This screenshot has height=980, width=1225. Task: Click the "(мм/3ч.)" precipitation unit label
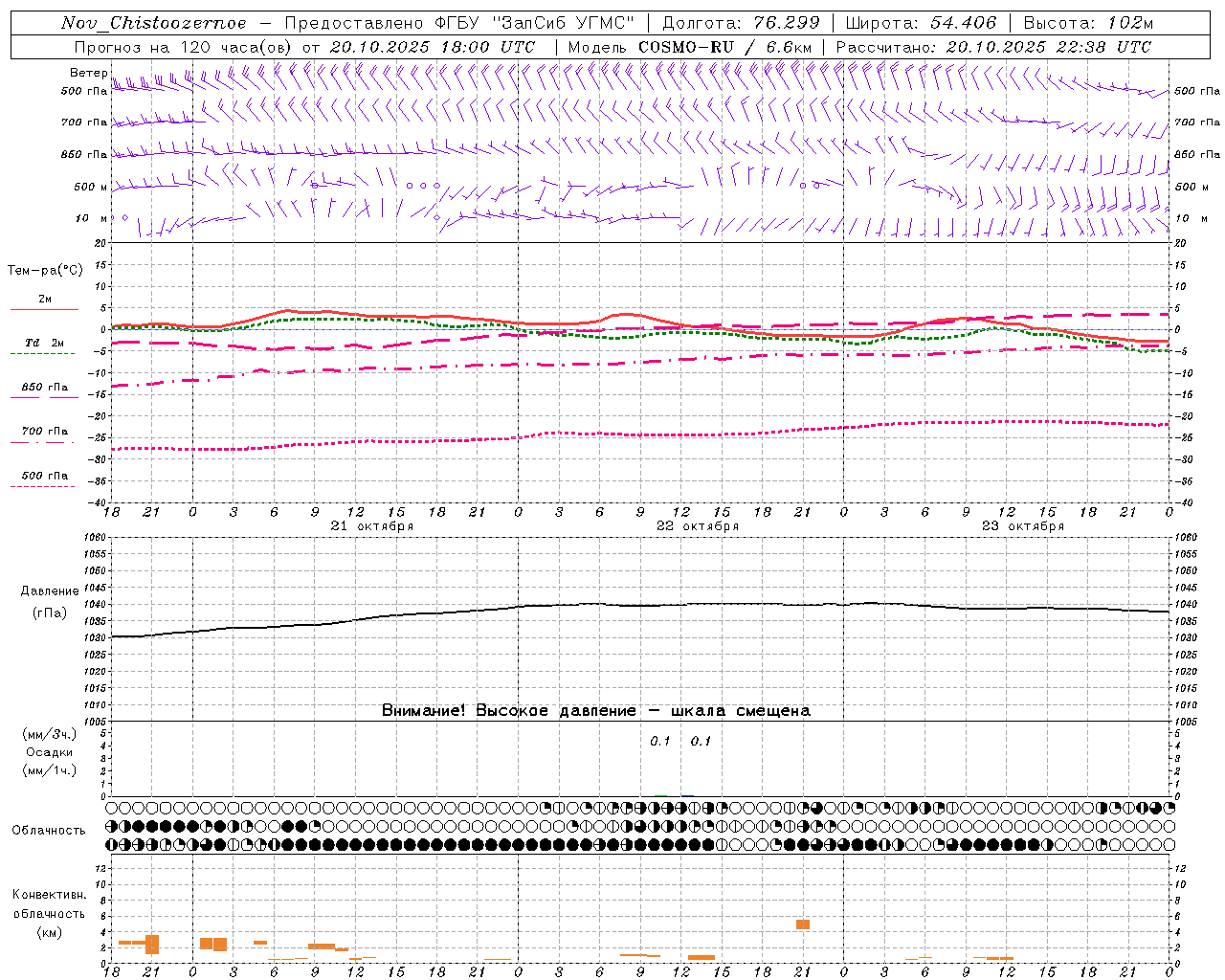50,734
